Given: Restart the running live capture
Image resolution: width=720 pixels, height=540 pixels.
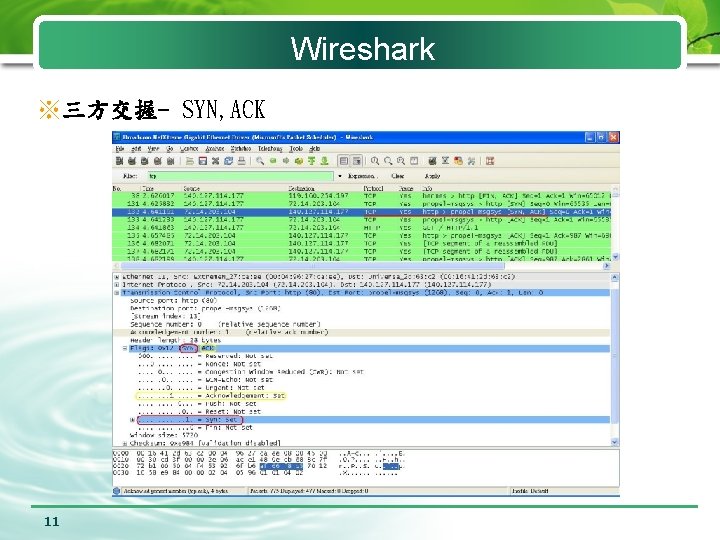Looking at the screenshot, I should (x=170, y=161).
